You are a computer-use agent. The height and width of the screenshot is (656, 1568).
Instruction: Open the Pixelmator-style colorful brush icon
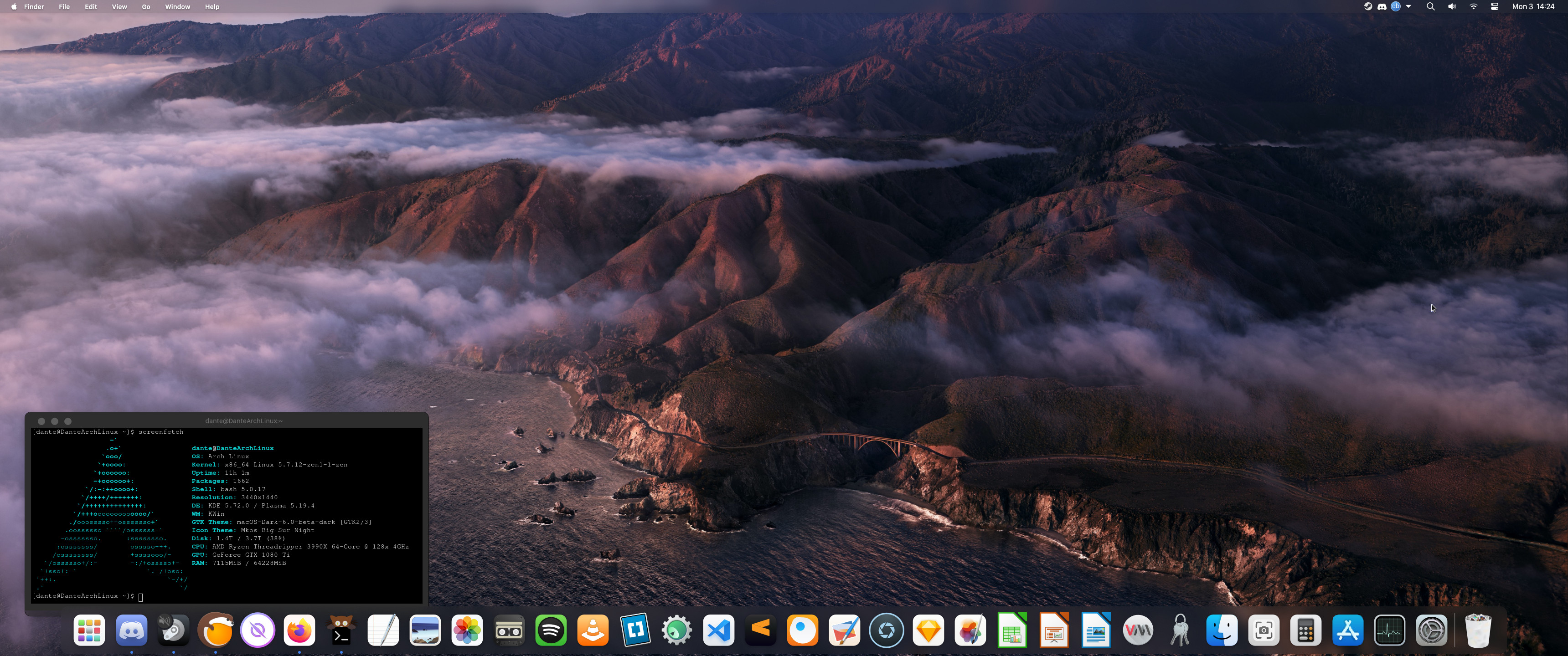tap(970, 630)
